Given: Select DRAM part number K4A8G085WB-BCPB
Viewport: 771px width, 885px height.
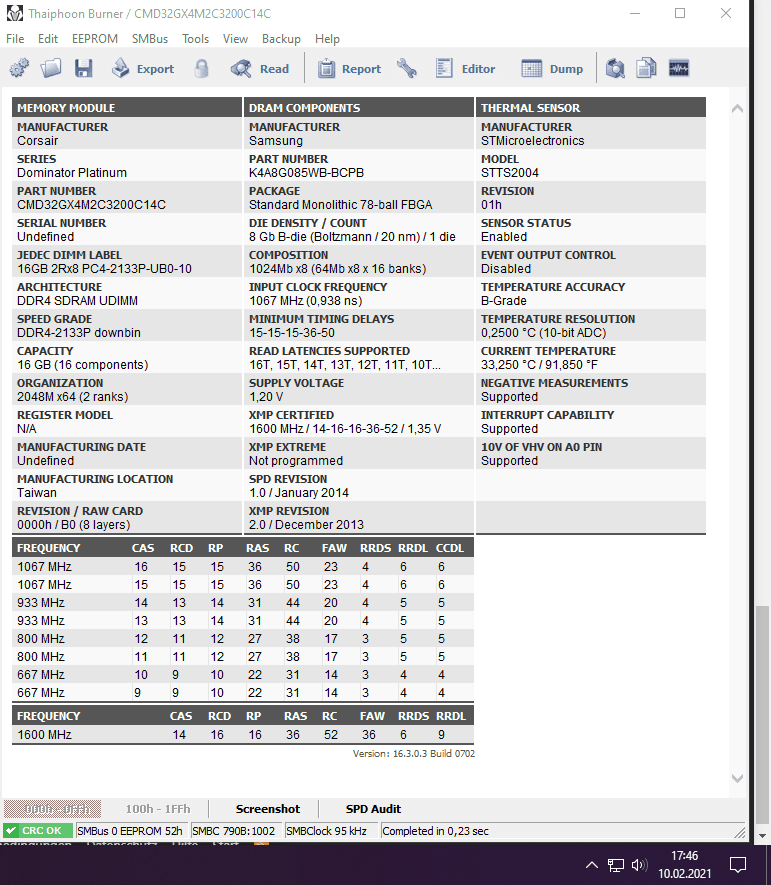Looking at the screenshot, I should point(306,173).
